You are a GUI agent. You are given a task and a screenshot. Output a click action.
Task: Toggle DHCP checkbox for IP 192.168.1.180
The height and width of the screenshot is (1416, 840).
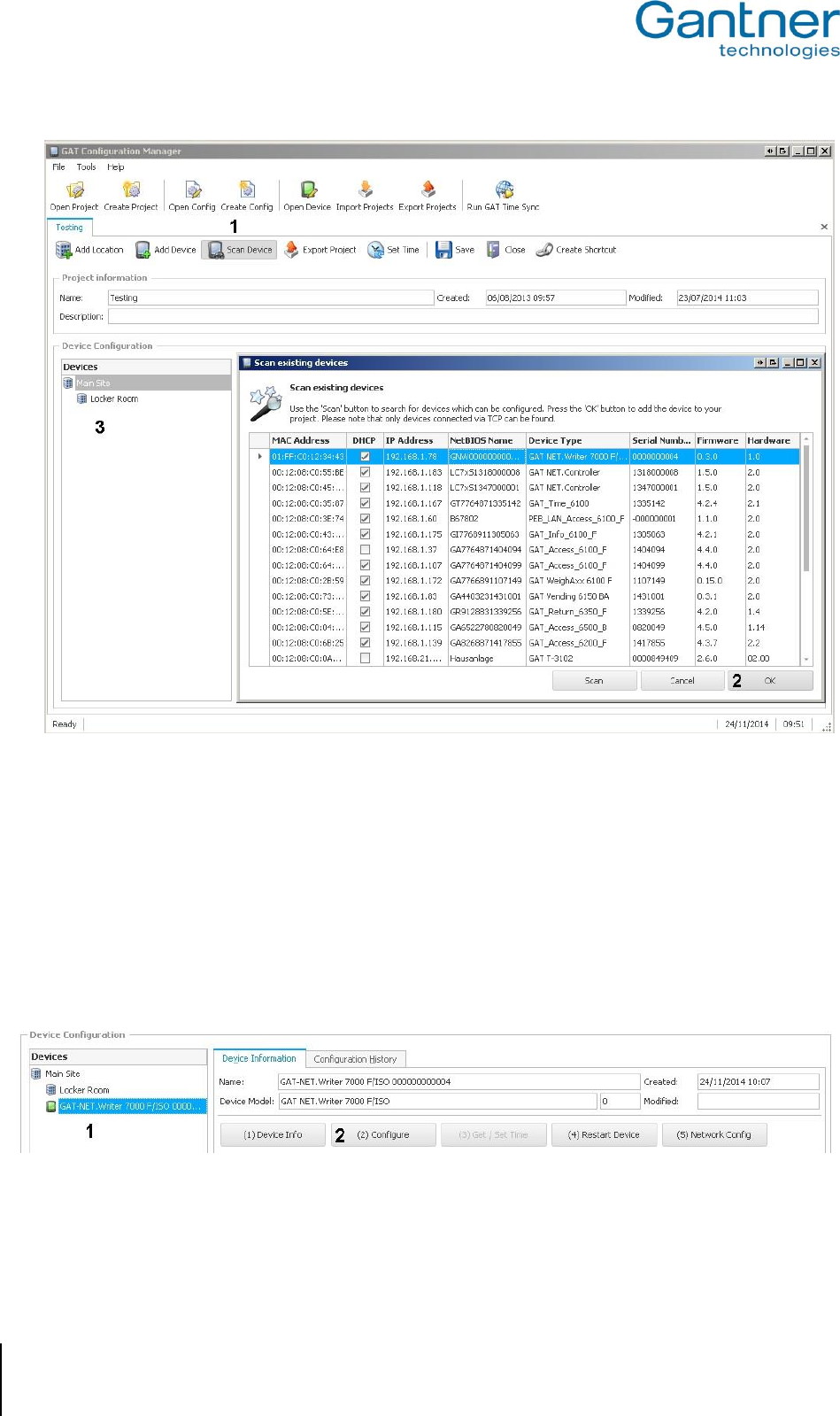[365, 612]
